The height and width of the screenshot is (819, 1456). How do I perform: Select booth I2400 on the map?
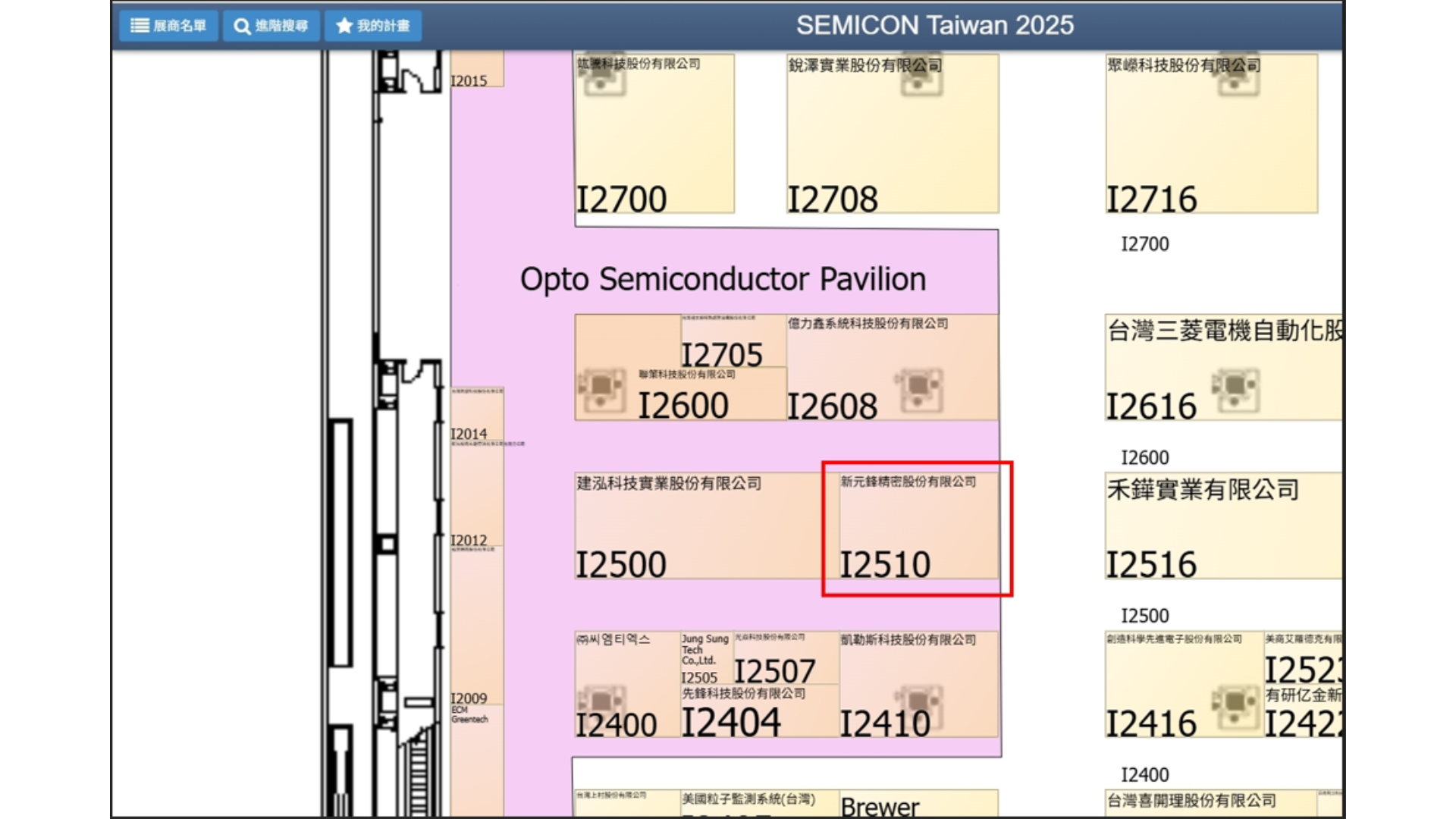(x=627, y=685)
